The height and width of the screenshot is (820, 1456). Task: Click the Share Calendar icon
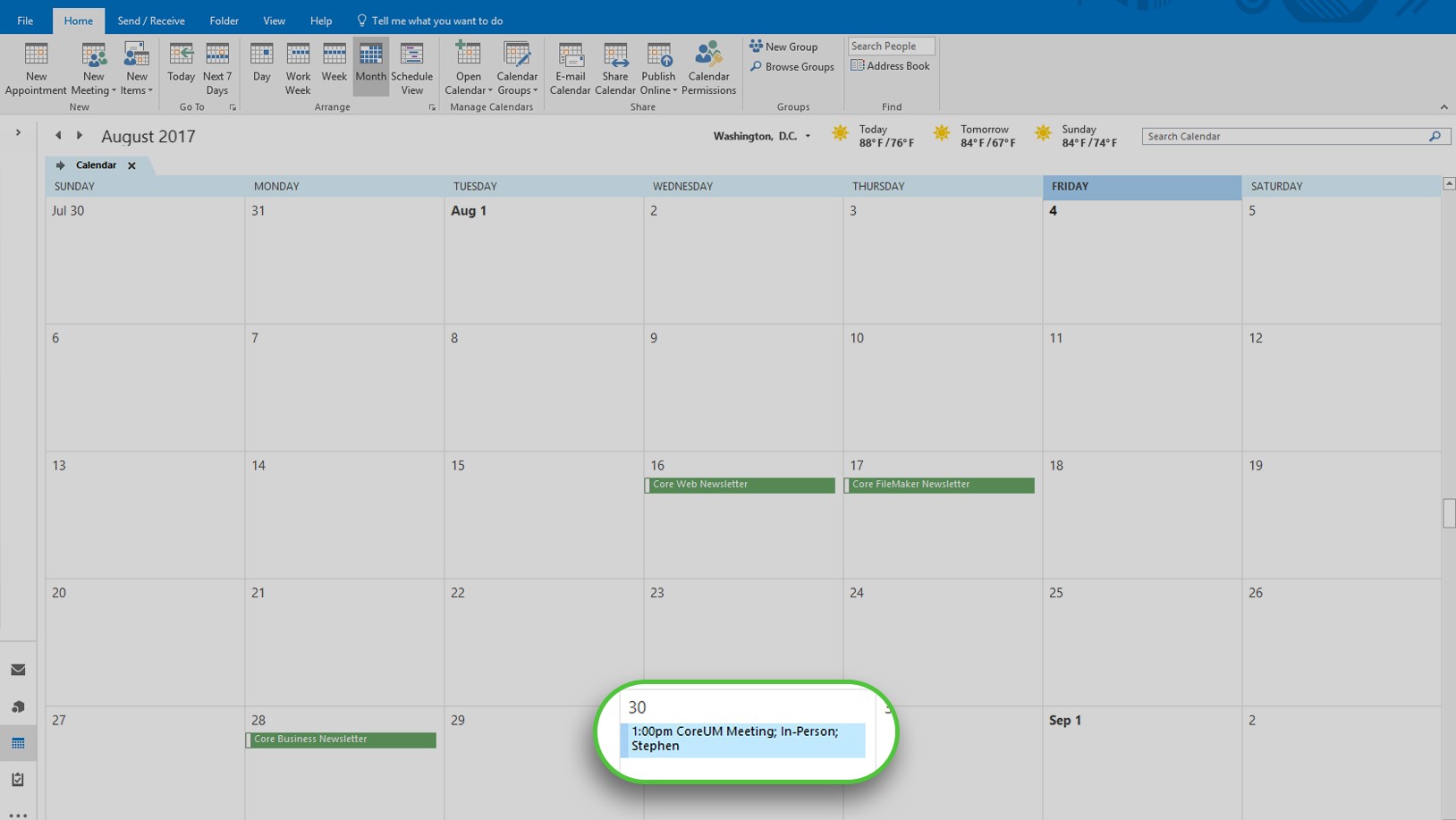click(615, 67)
